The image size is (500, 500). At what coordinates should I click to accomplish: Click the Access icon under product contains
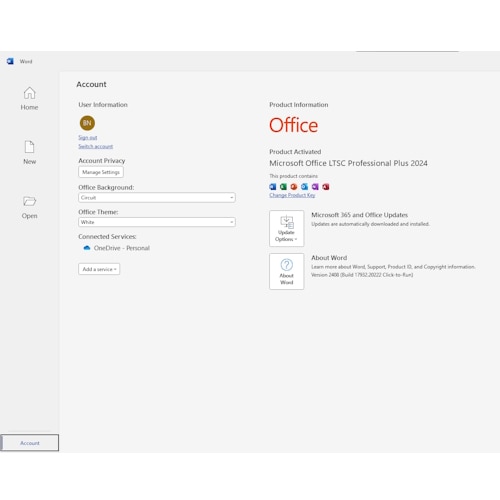(x=326, y=187)
